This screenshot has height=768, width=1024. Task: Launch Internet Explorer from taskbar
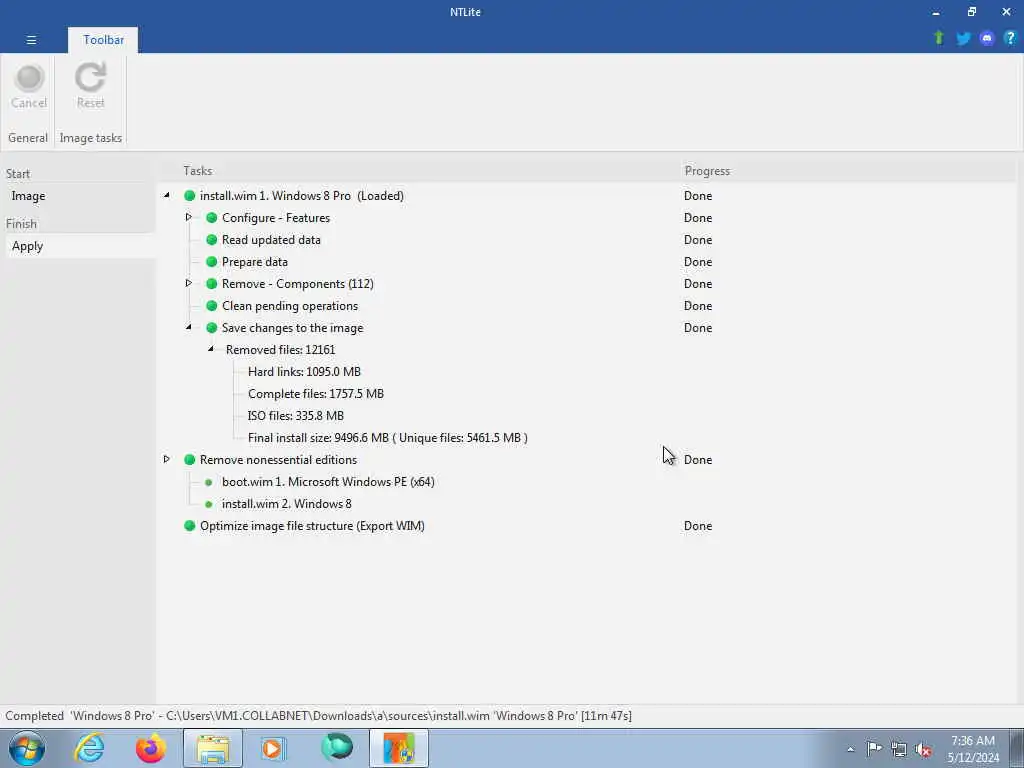click(89, 748)
